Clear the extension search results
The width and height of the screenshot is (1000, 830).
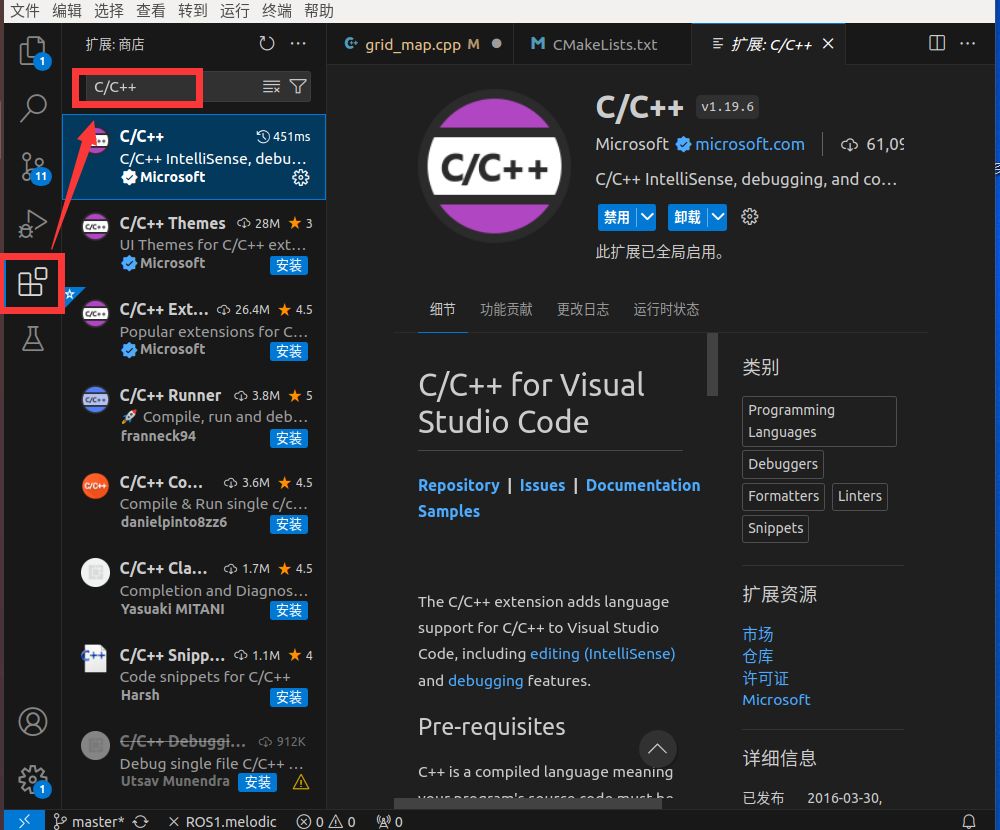(x=271, y=87)
